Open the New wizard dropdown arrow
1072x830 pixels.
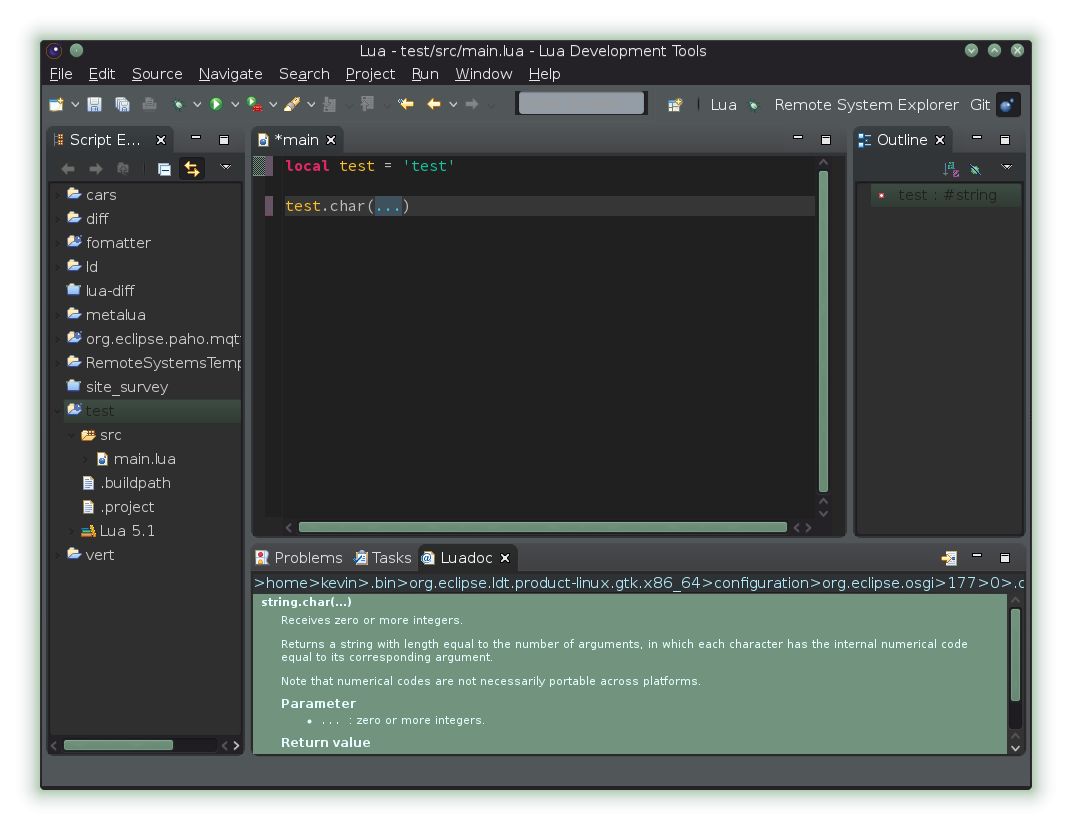pos(75,105)
